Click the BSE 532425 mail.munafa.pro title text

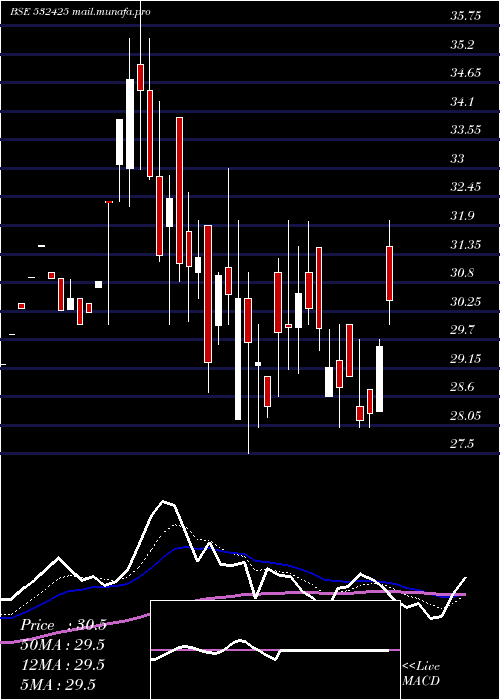pos(80,12)
